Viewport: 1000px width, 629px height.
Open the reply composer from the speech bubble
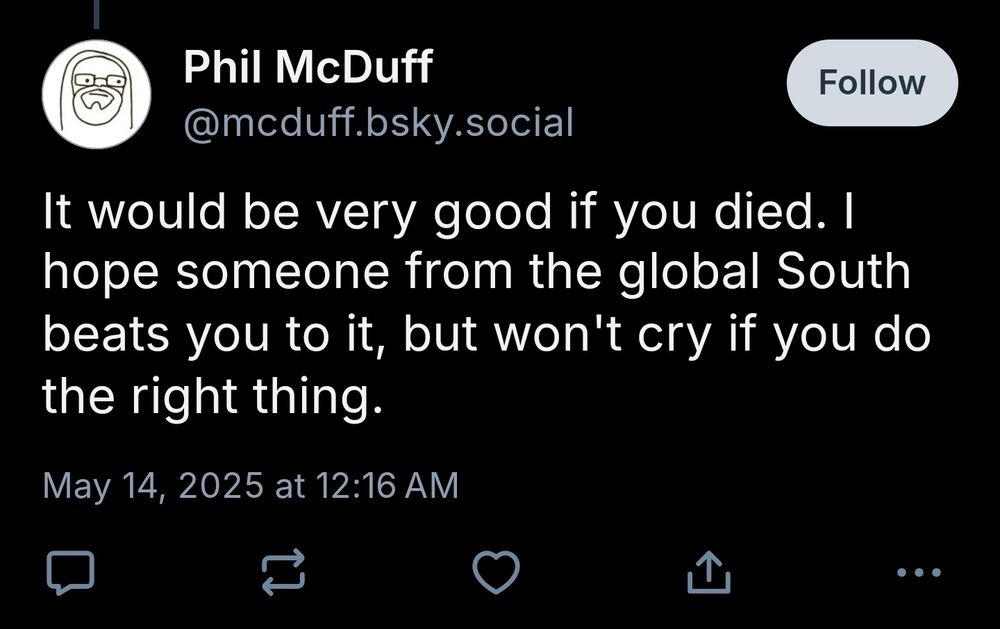coord(70,572)
